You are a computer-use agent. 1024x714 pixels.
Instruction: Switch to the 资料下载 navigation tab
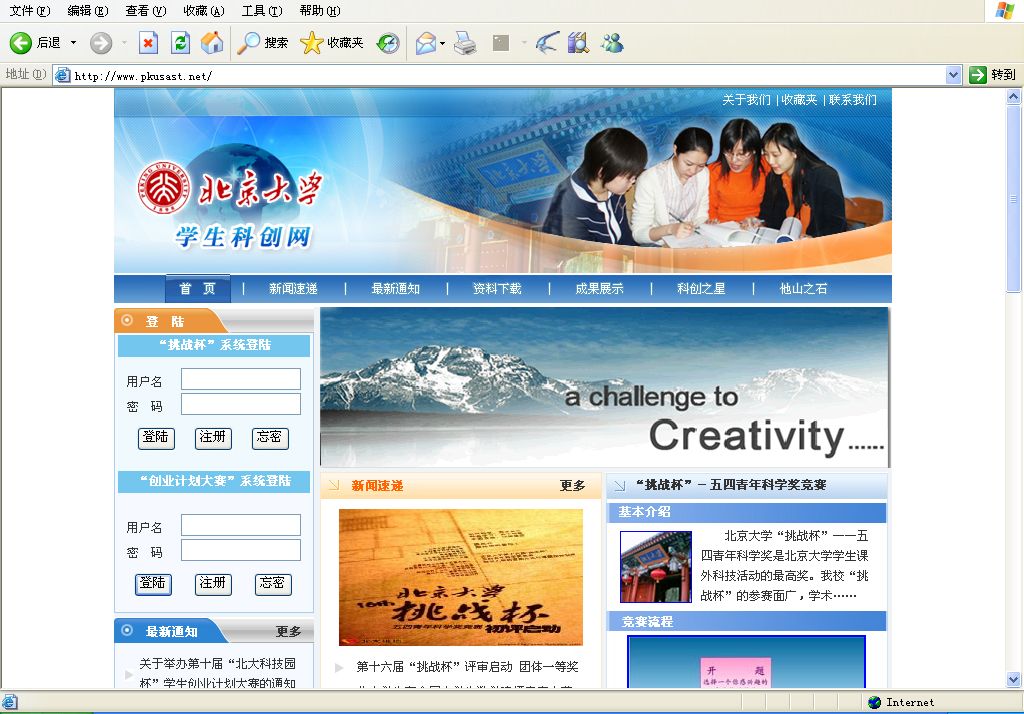tap(497, 289)
